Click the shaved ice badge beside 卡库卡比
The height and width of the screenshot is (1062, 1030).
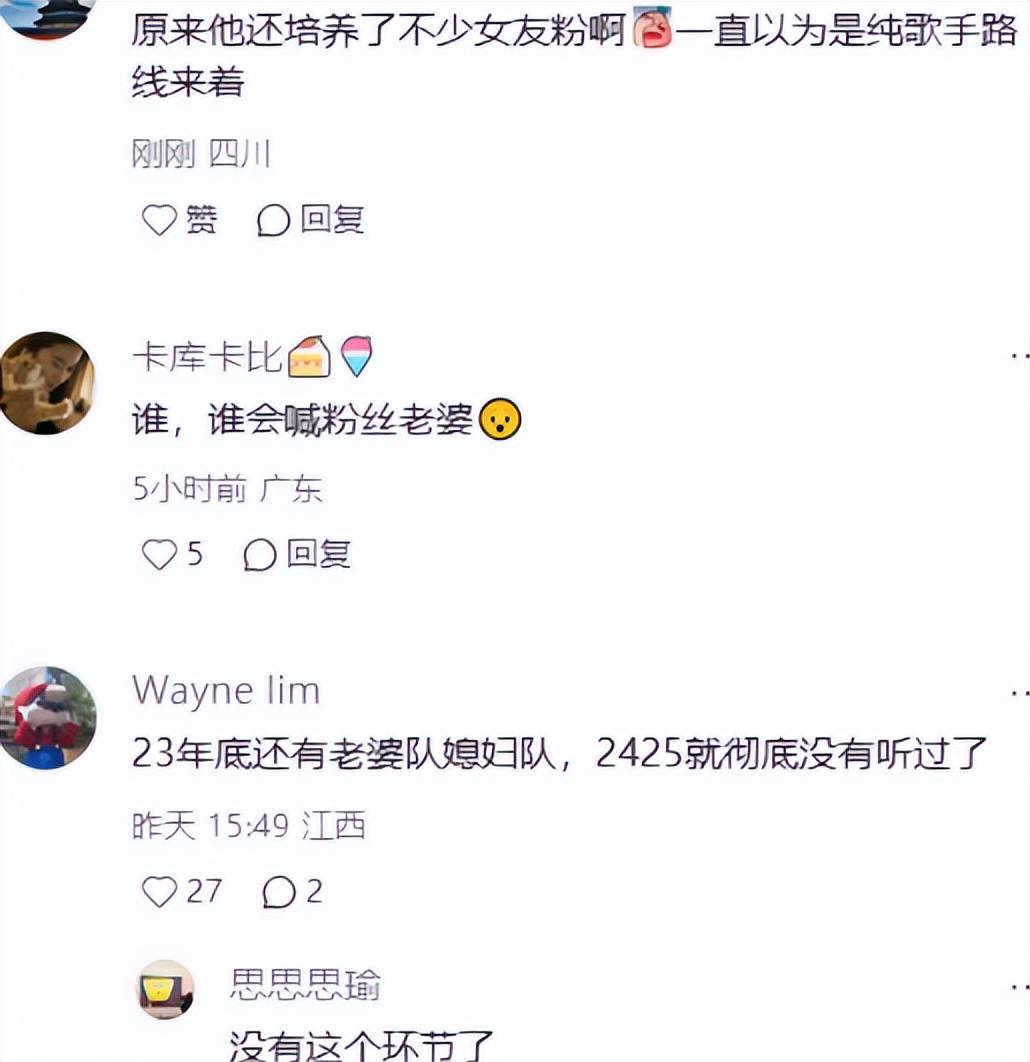(356, 356)
